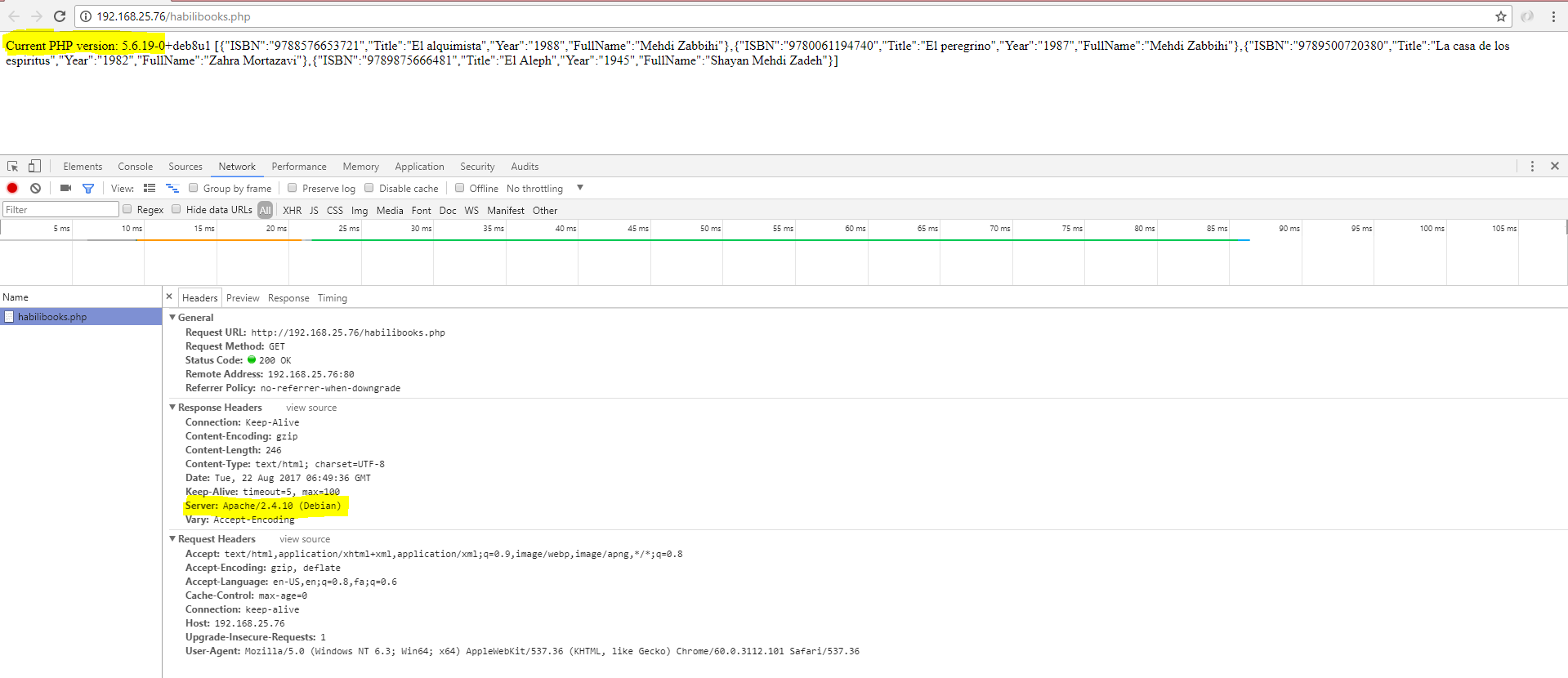Open the Timing tab of the request
The width and height of the screenshot is (1568, 678).
point(332,298)
